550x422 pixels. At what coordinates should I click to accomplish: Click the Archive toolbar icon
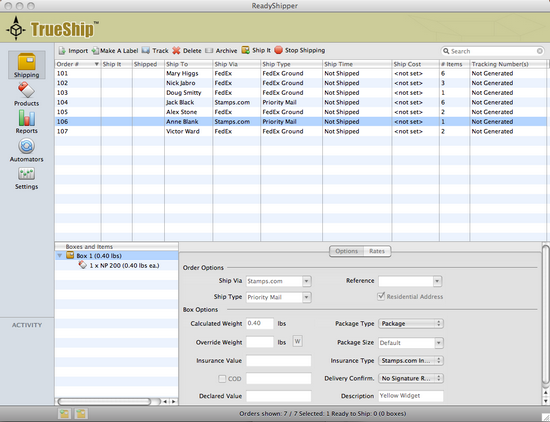[209, 51]
